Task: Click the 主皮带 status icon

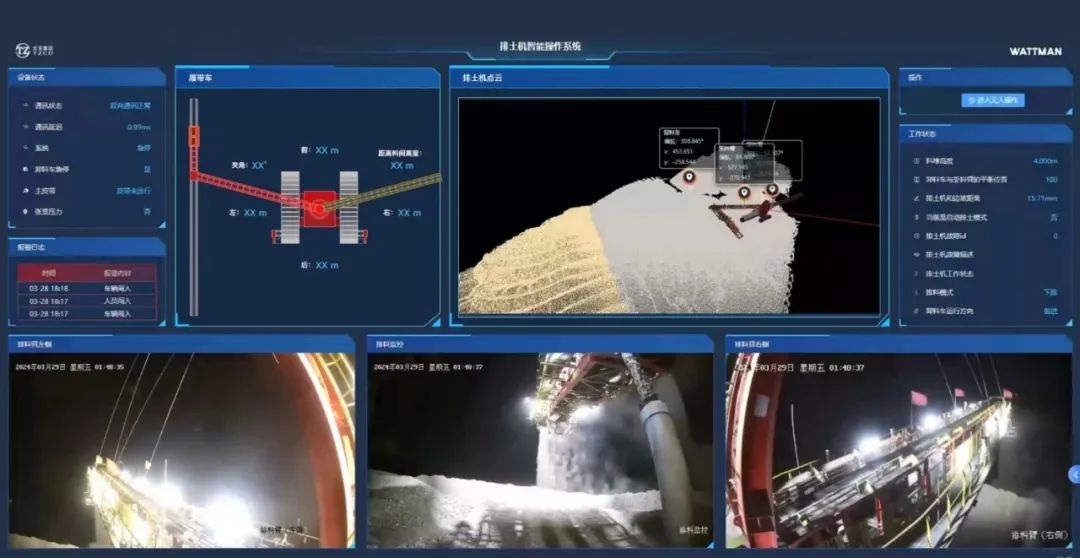Action: pos(24,190)
